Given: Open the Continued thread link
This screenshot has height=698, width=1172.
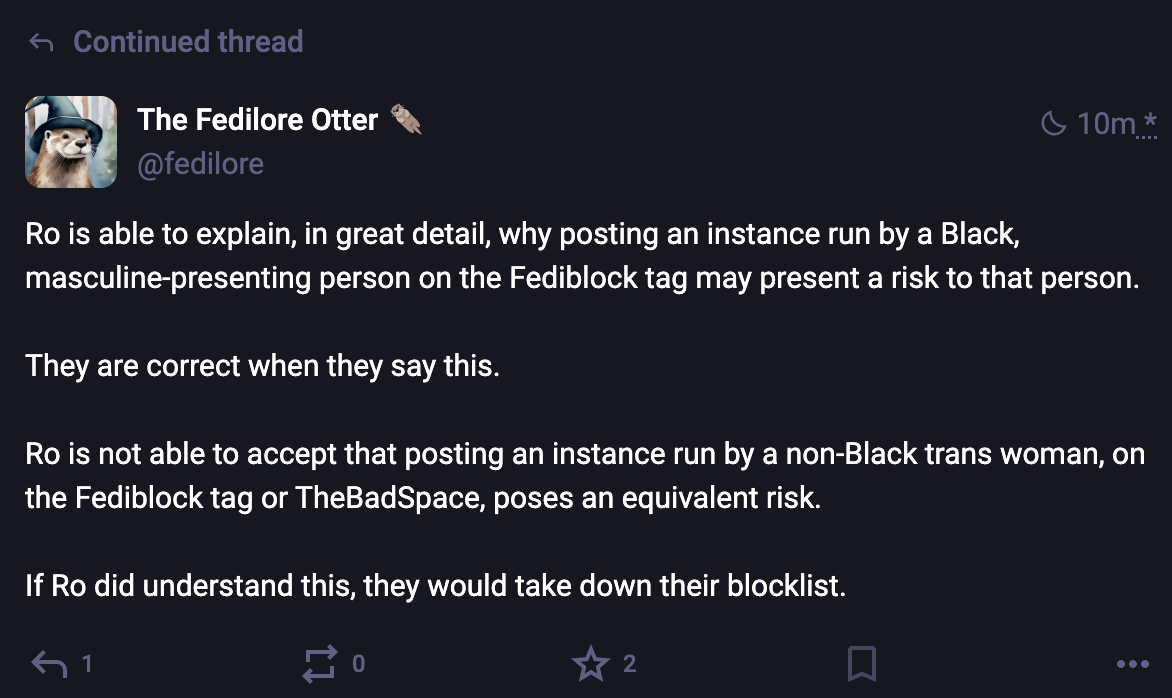Looking at the screenshot, I should tap(188, 42).
